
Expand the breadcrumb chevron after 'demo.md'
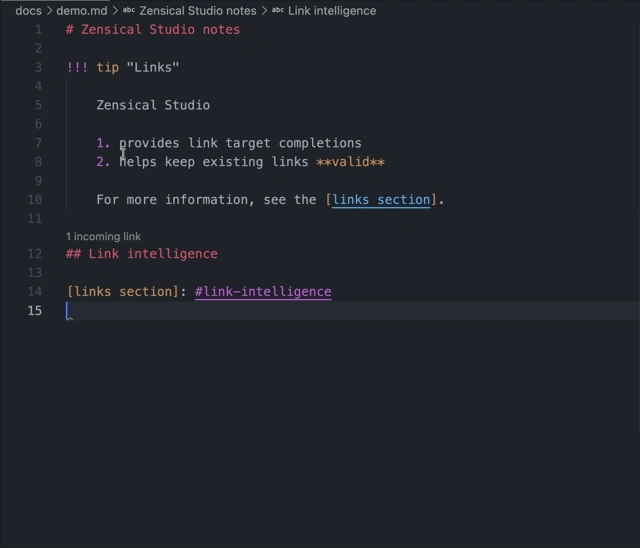pyautogui.click(x=115, y=11)
